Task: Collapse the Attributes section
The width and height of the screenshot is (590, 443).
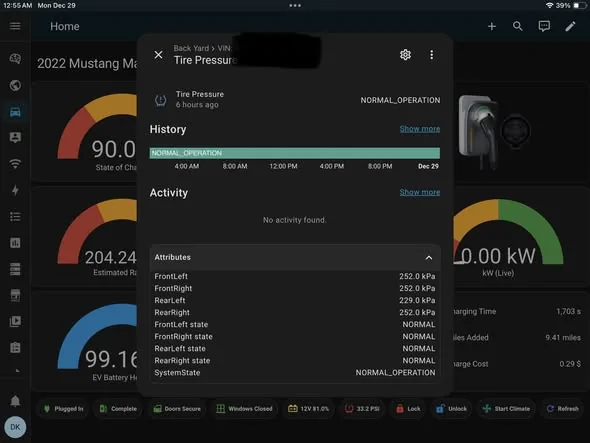Action: pos(429,258)
